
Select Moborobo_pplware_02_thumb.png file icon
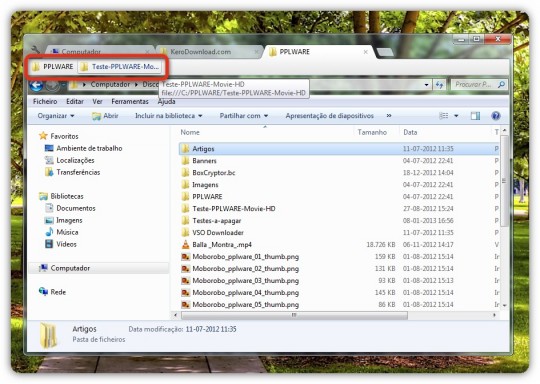[x=186, y=269]
